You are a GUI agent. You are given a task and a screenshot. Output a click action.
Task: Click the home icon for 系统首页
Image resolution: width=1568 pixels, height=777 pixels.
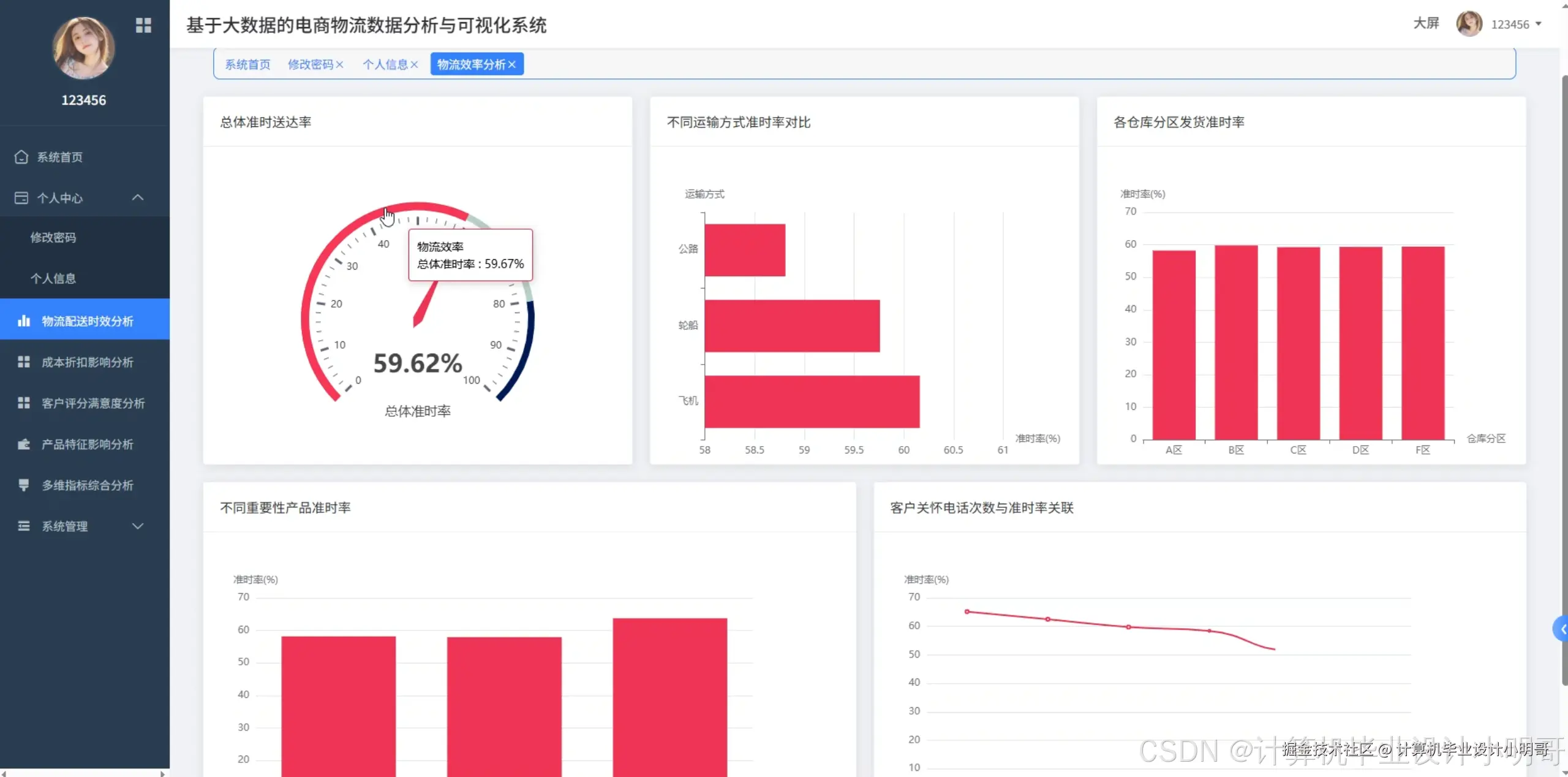pos(21,157)
